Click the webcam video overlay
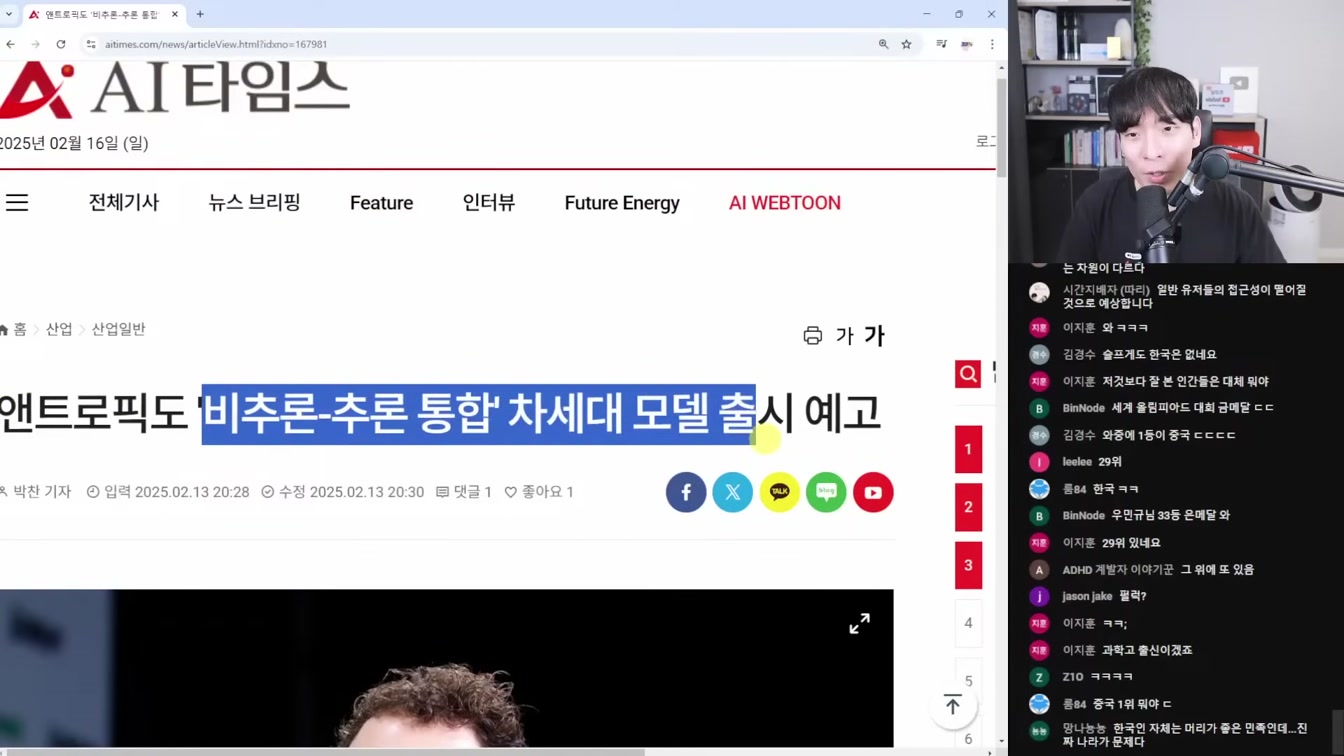The image size is (1344, 756). coord(1176,131)
